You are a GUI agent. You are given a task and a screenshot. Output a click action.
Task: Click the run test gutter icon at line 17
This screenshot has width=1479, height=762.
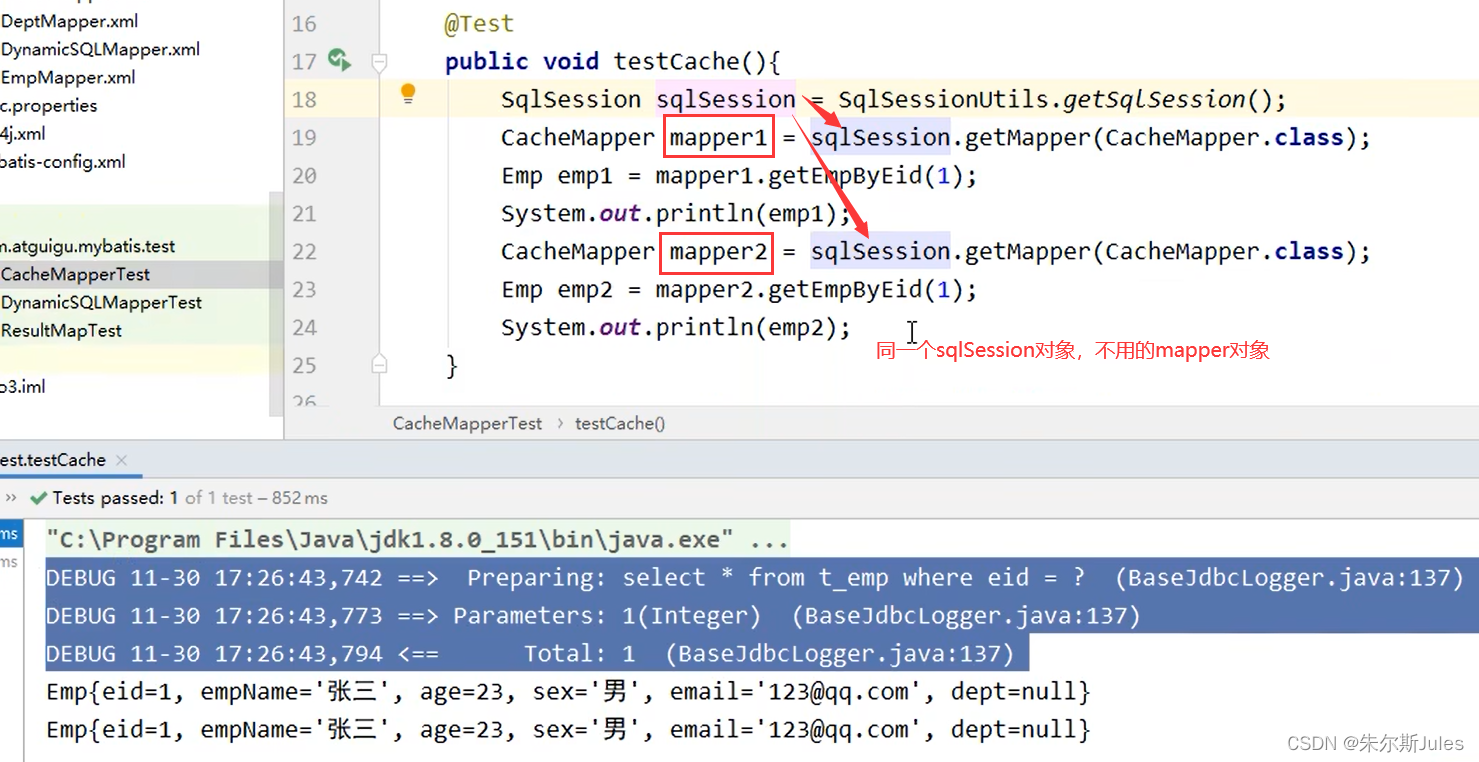pyautogui.click(x=340, y=61)
